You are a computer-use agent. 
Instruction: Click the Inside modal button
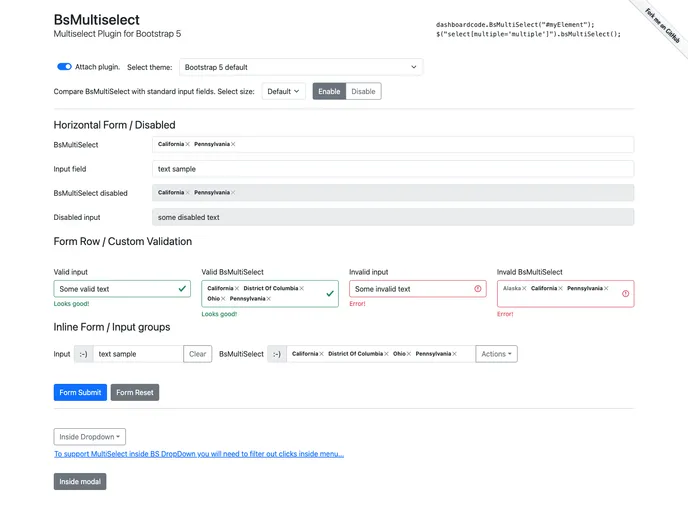(80, 481)
